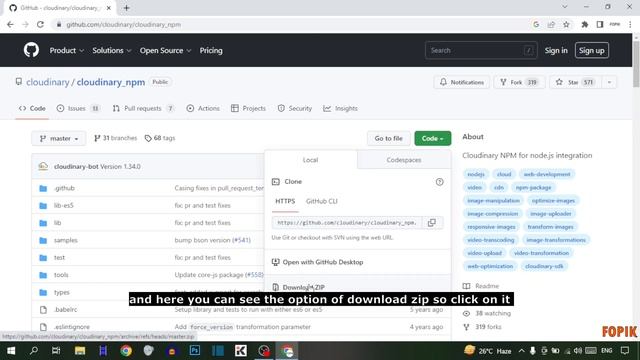Image resolution: width=640 pixels, height=360 pixels.
Task: Open Task View on taskbar
Action: tap(56, 351)
